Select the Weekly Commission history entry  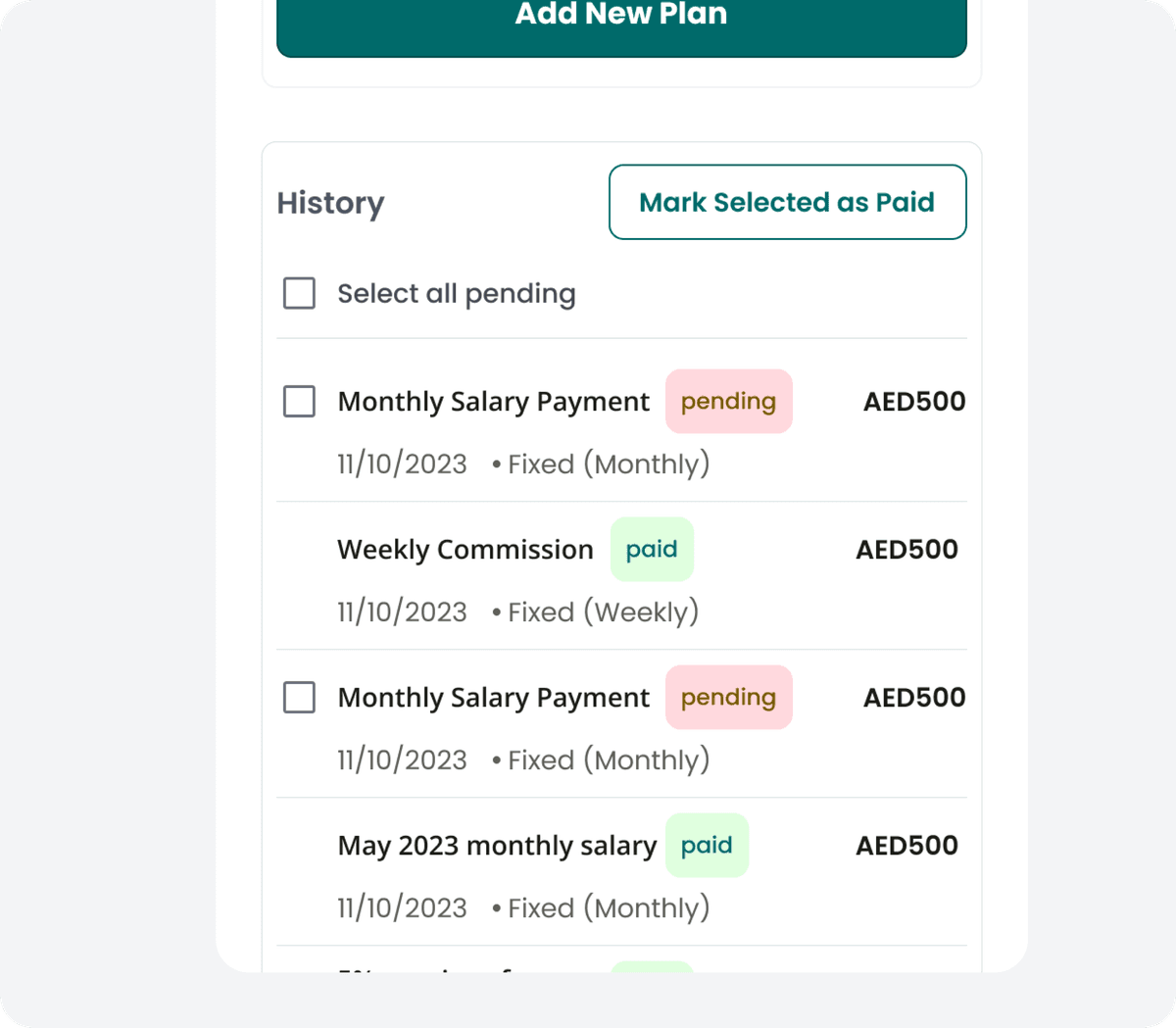(465, 549)
